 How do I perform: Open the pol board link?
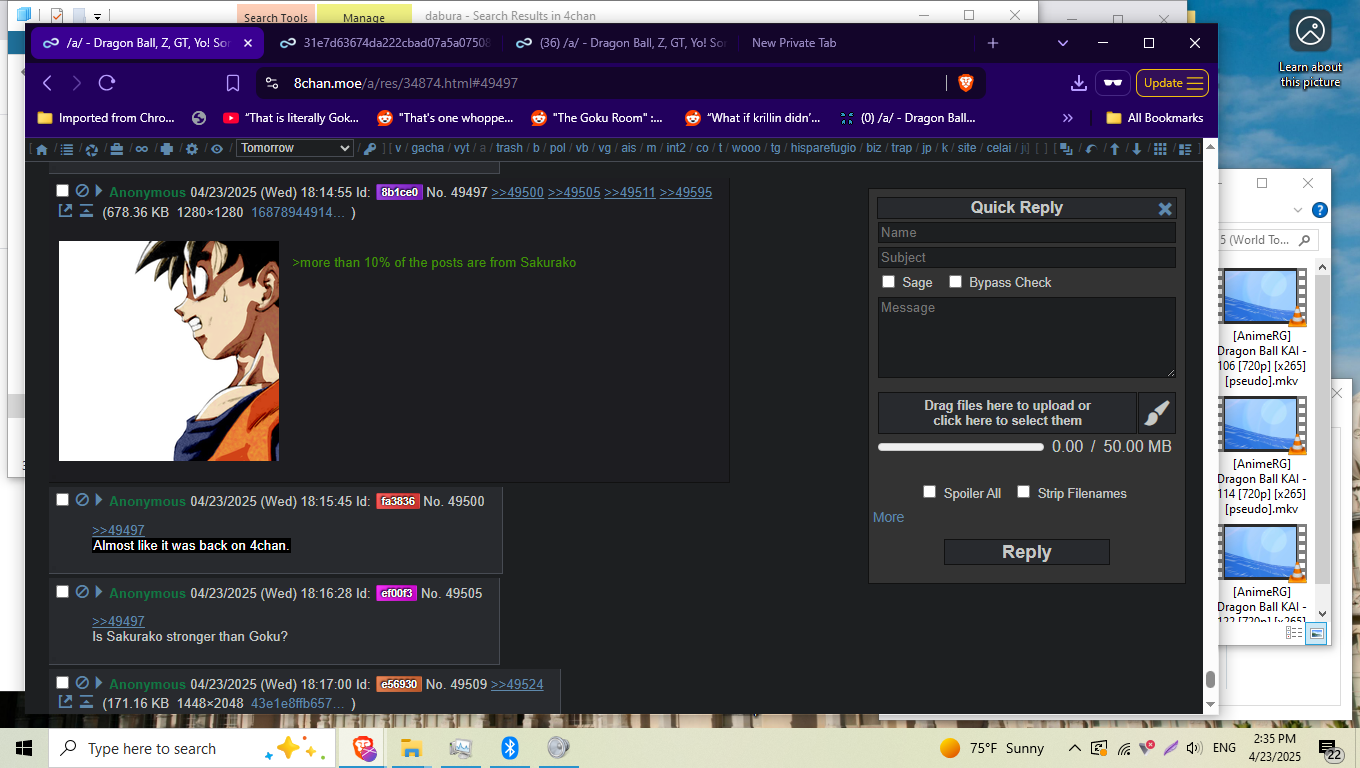coord(557,148)
